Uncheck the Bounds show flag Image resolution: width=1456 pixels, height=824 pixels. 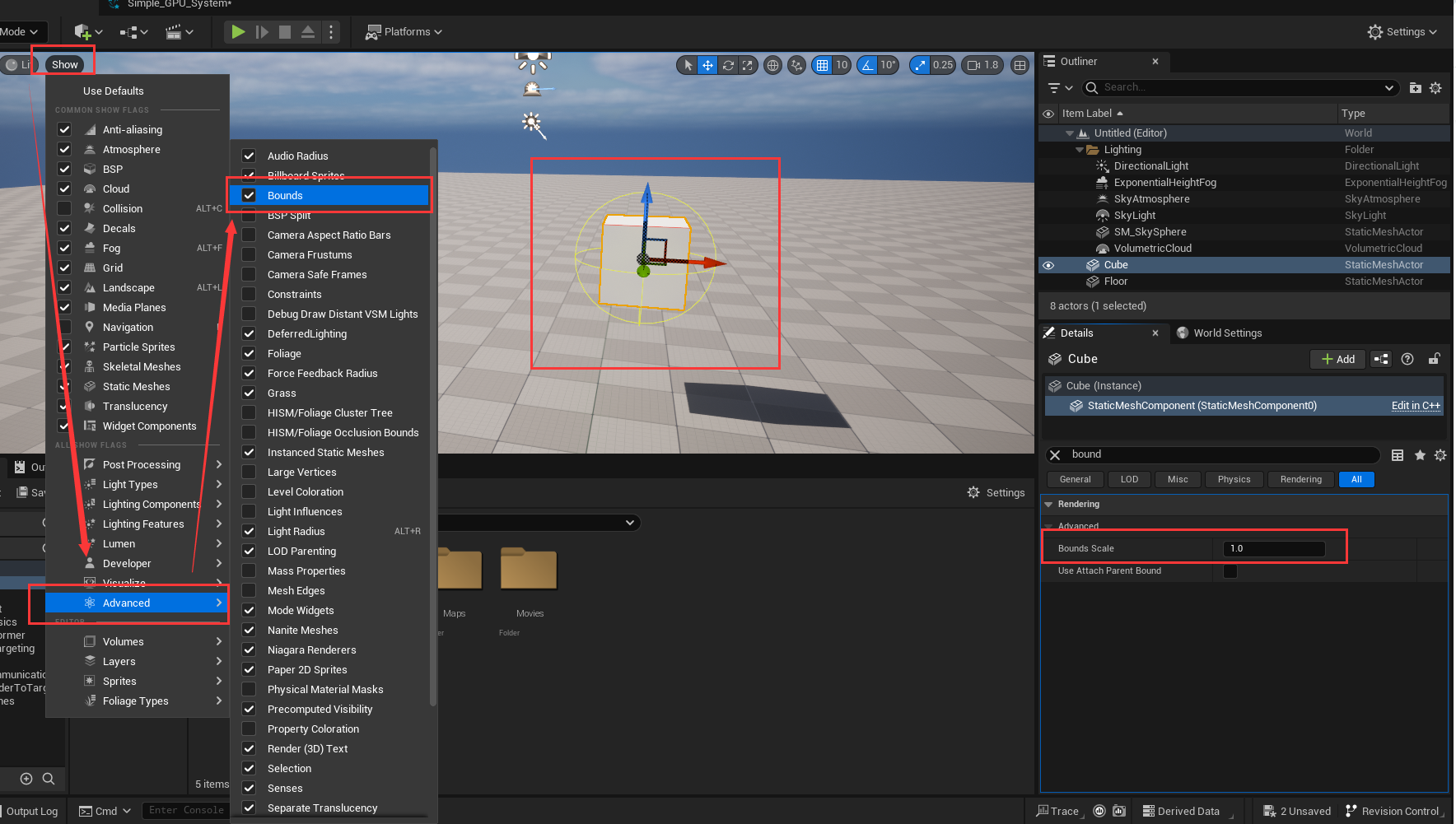249,195
